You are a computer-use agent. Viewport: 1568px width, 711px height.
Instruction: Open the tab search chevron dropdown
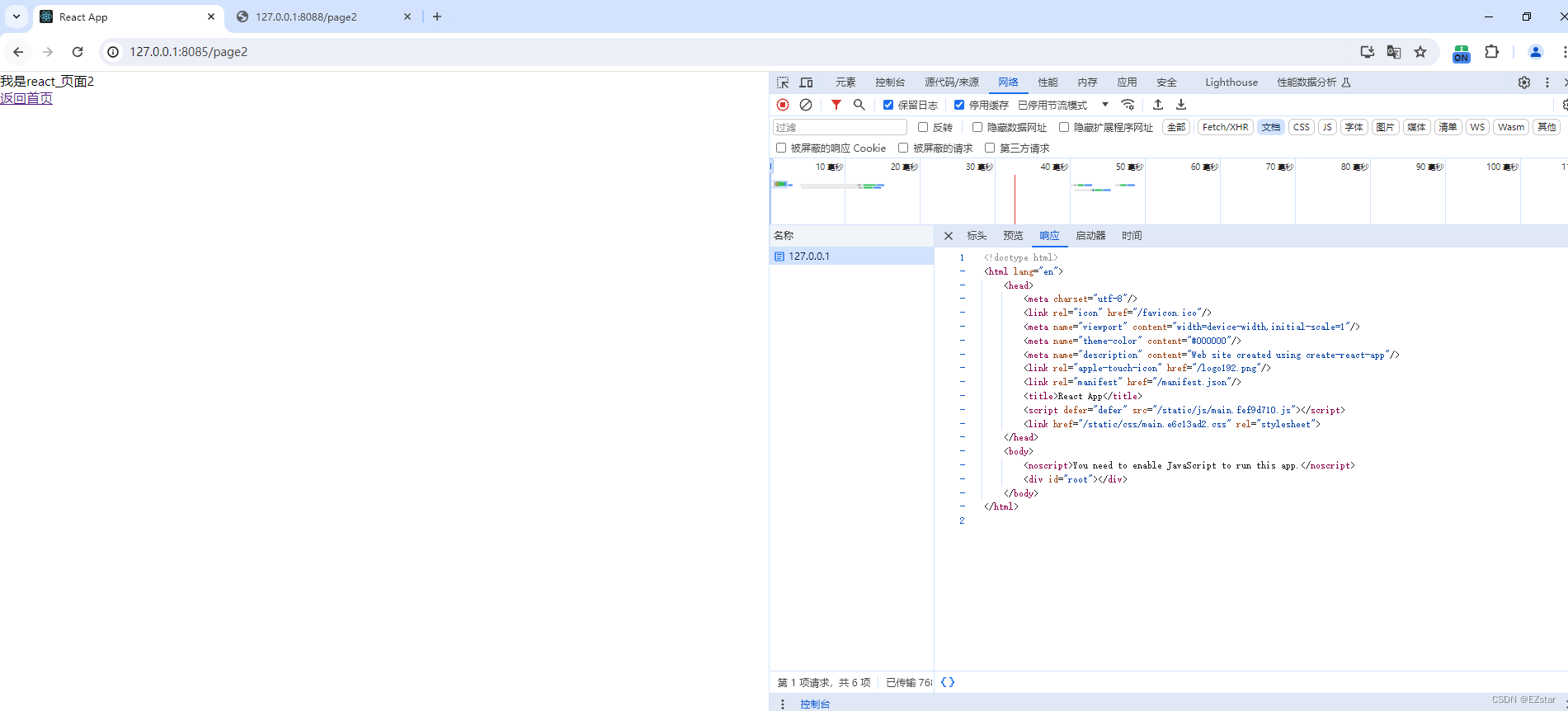coord(16,16)
